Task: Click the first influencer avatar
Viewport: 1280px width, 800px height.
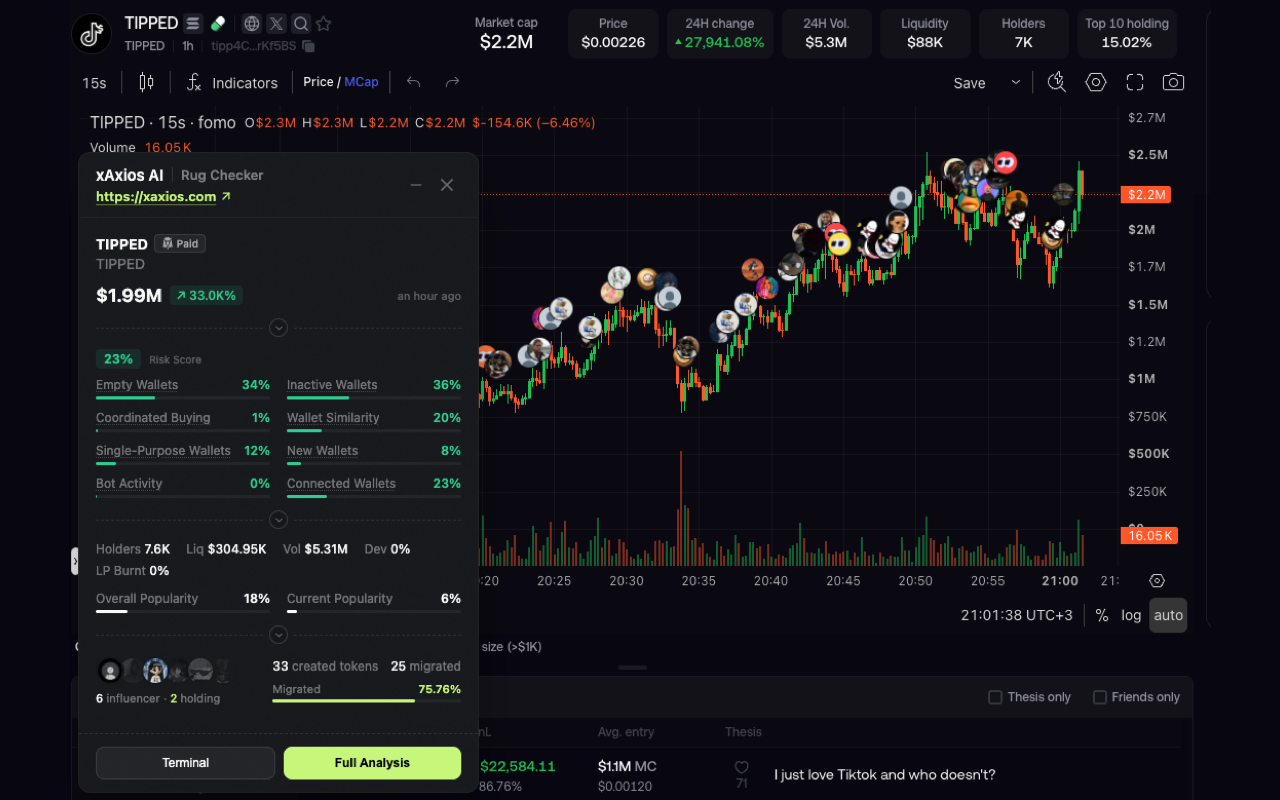Action: [110, 670]
